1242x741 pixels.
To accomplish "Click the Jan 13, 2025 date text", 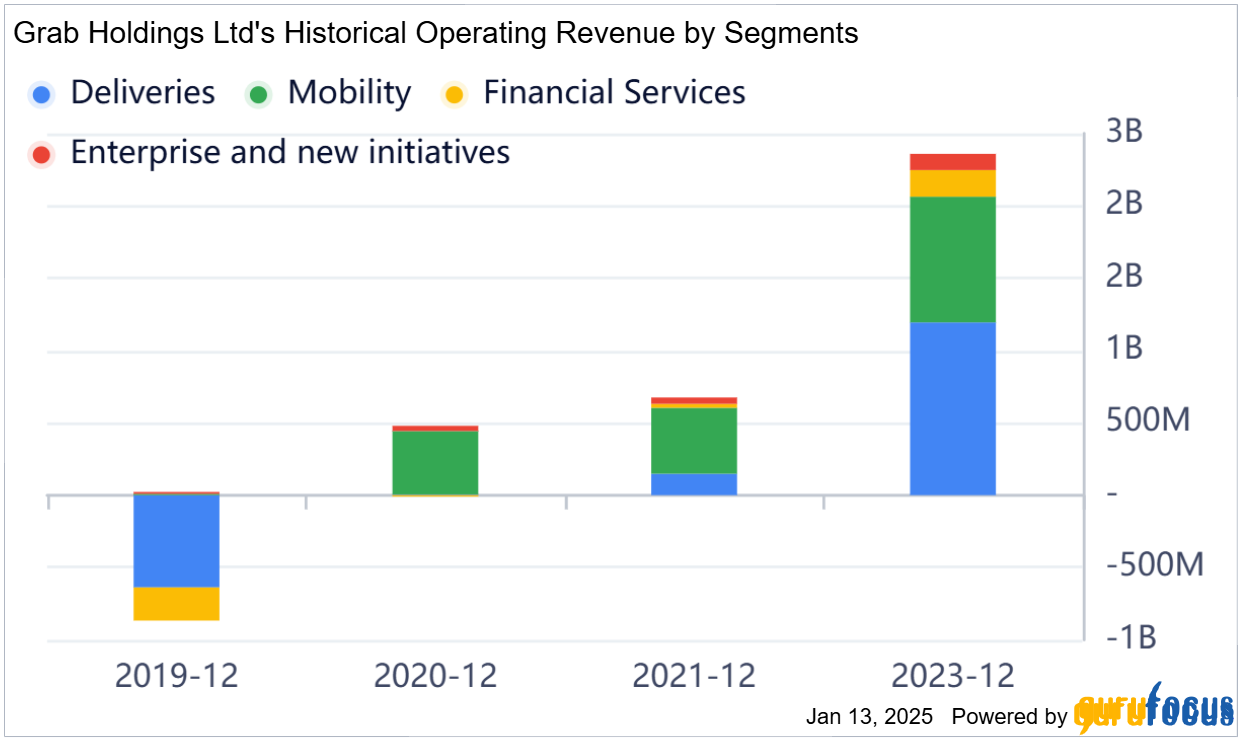I will tap(869, 717).
